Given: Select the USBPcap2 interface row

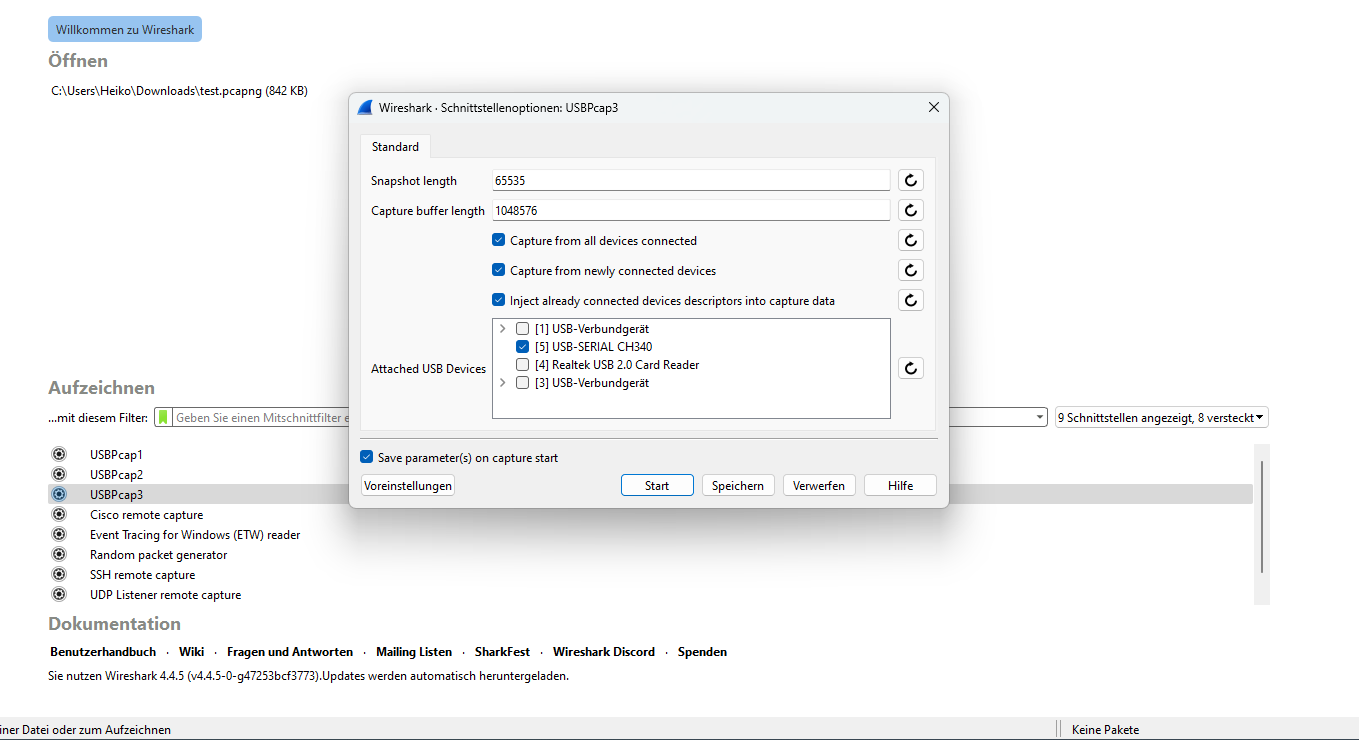Looking at the screenshot, I should [650, 474].
